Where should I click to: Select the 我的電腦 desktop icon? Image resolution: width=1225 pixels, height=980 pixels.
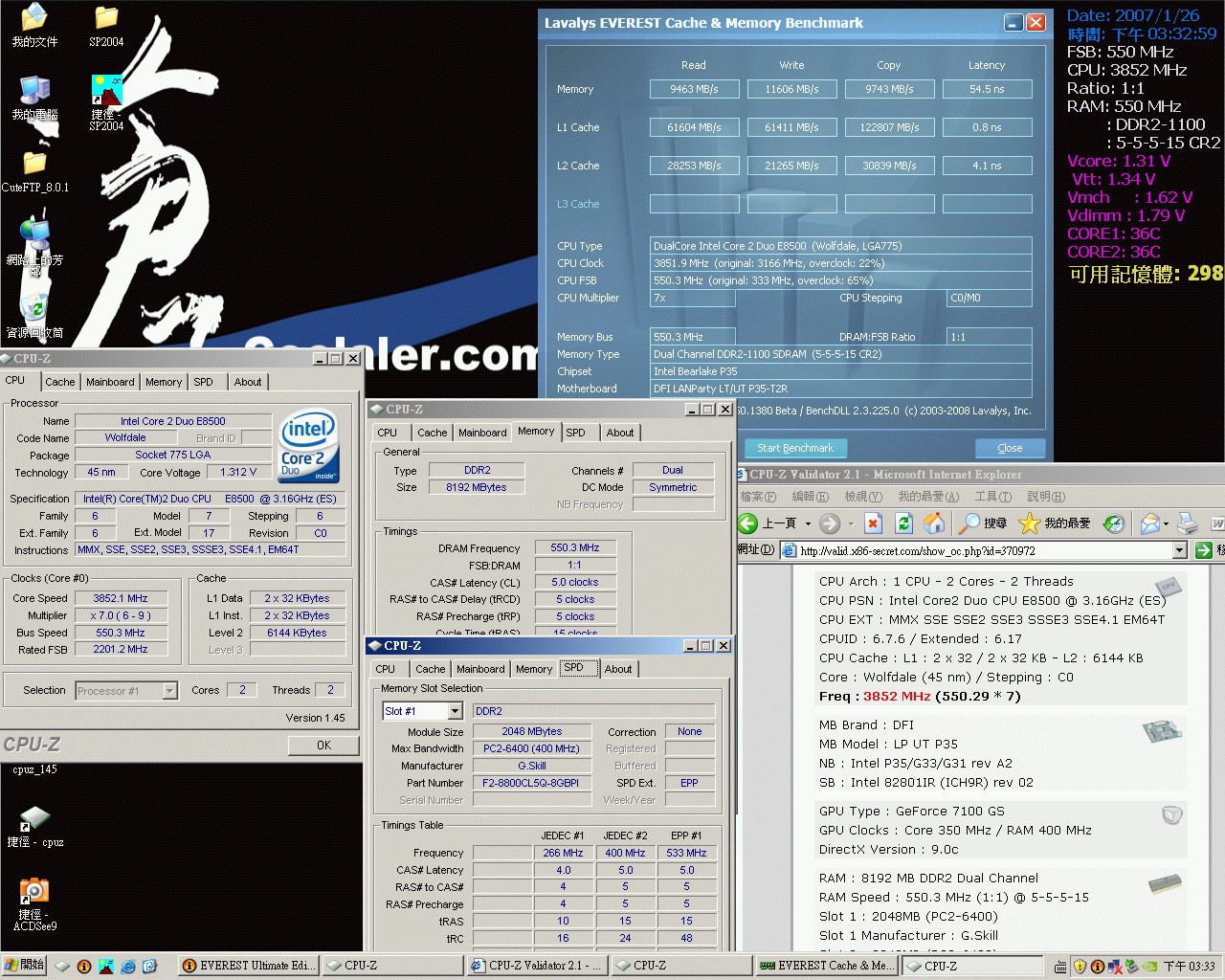pyautogui.click(x=34, y=98)
